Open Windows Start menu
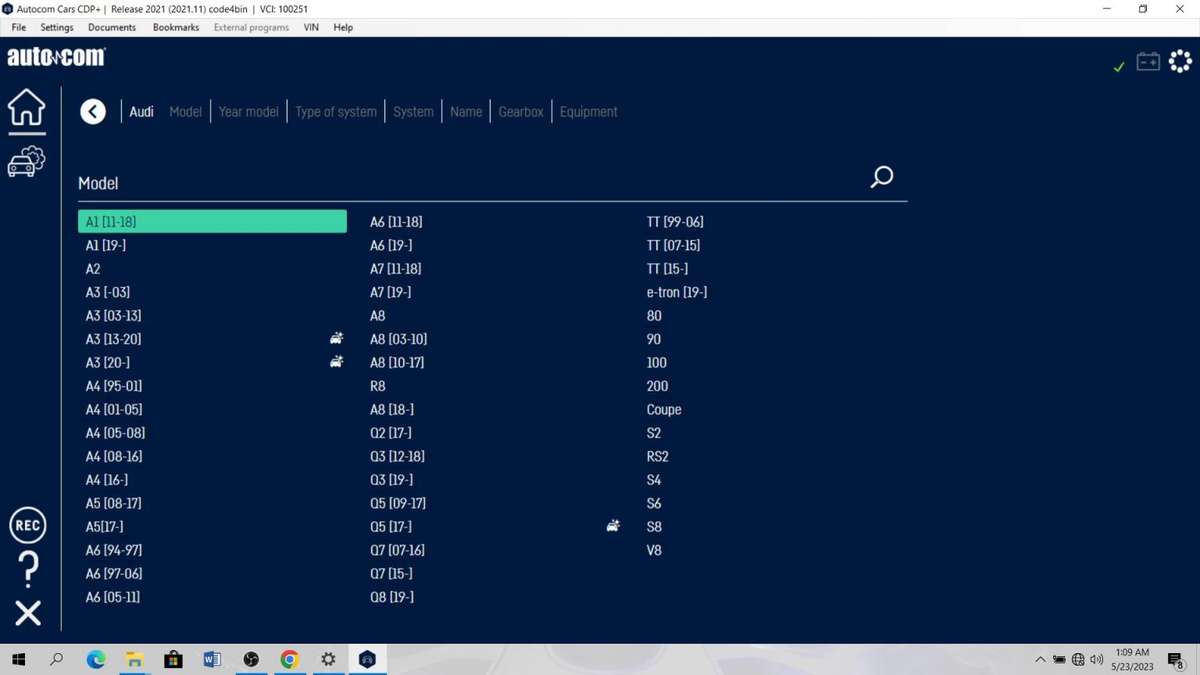1200x675 pixels. 18,659
